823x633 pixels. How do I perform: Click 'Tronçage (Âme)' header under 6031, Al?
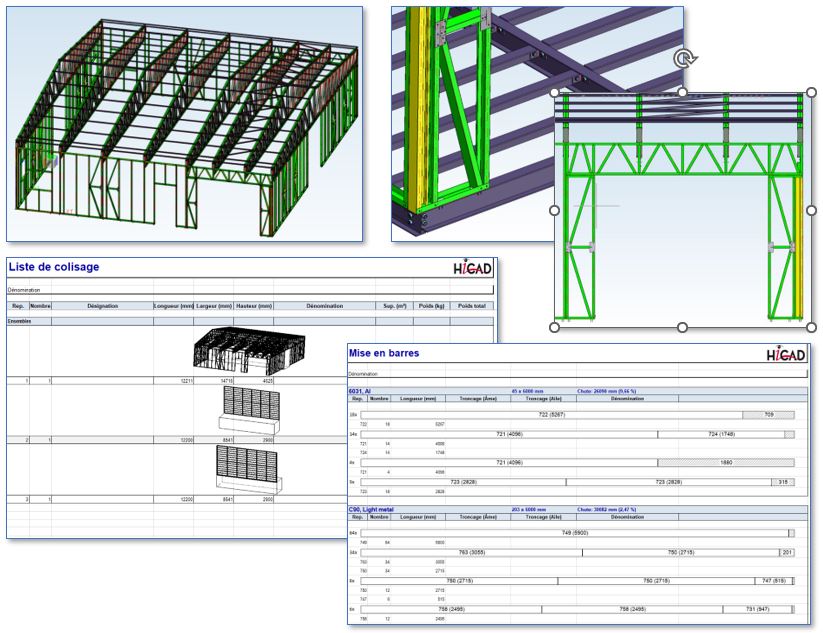coord(478,399)
